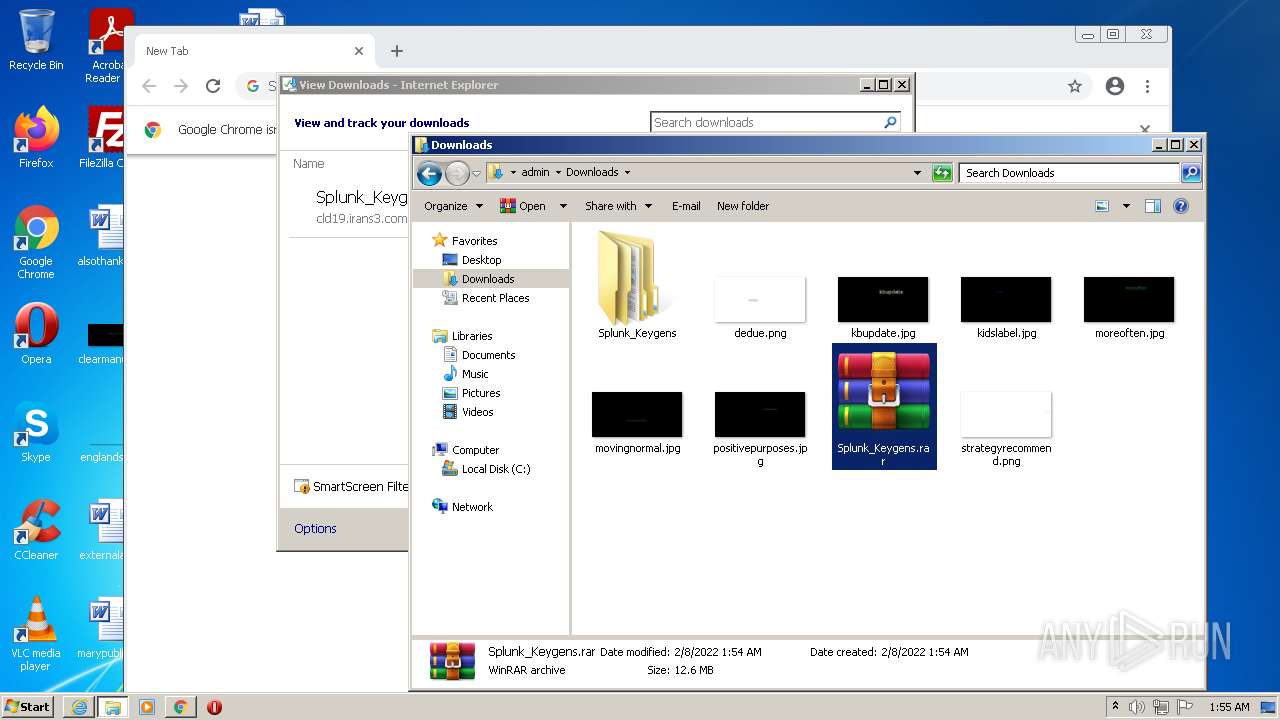Click the admin breadcrumb in the address bar
This screenshot has height=720, width=1280.
point(535,172)
